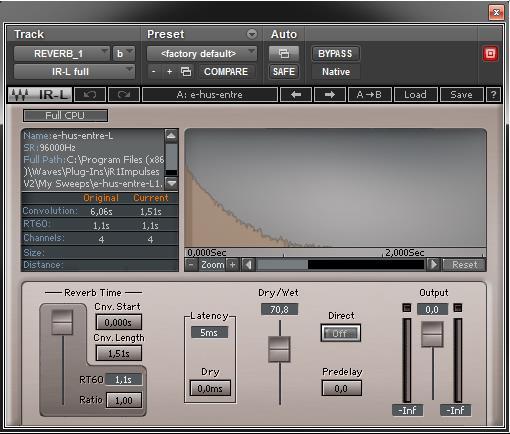This screenshot has height=434, width=510.
Task: Load next preset with right arrow
Action: pos(330,95)
